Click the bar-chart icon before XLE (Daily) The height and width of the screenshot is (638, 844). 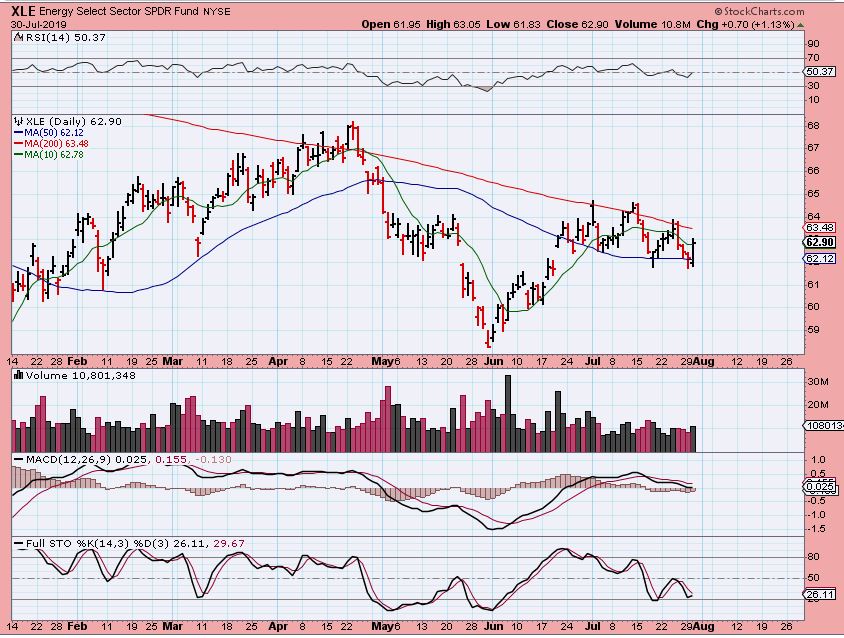[x=19, y=121]
